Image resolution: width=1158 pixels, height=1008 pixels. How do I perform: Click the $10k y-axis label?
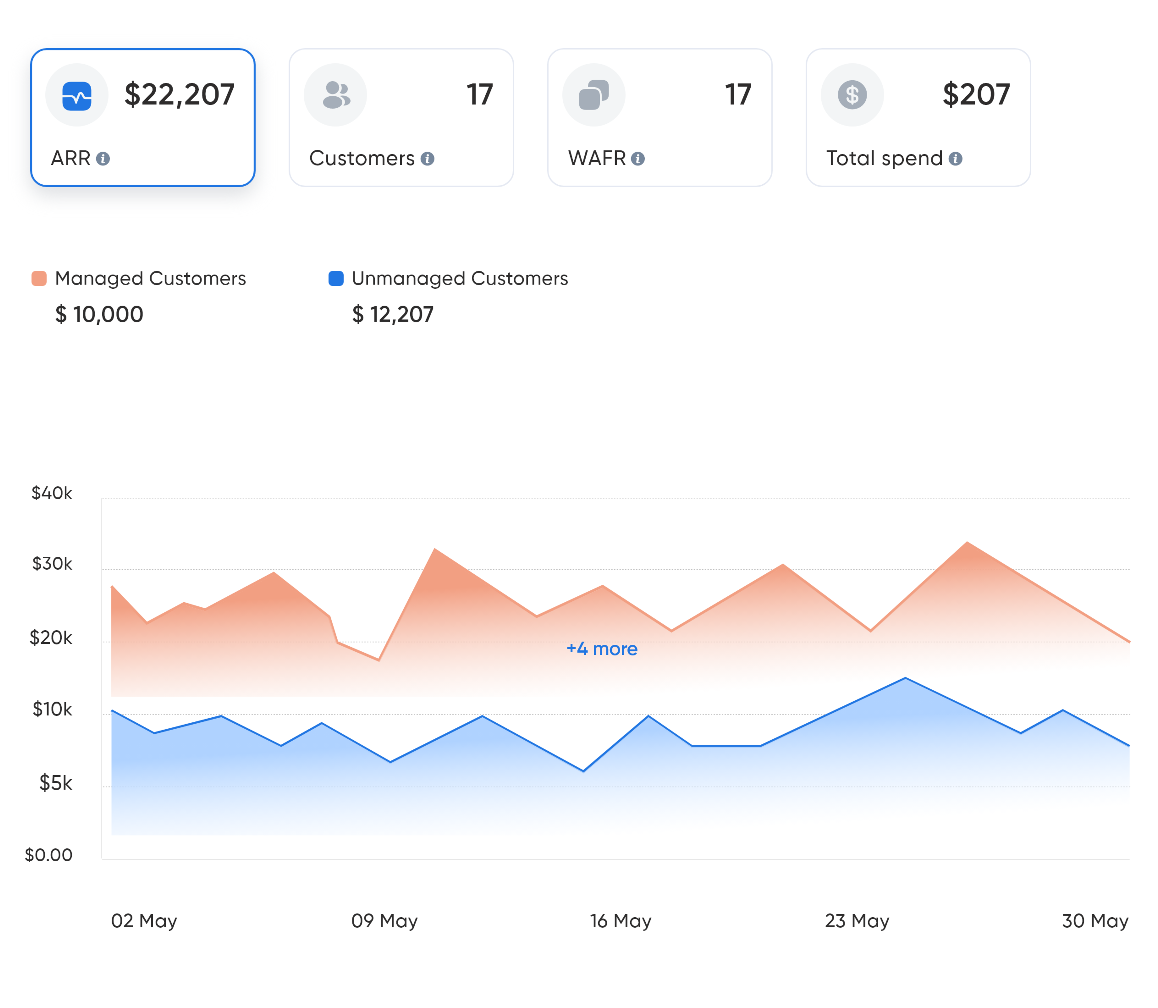click(52, 710)
